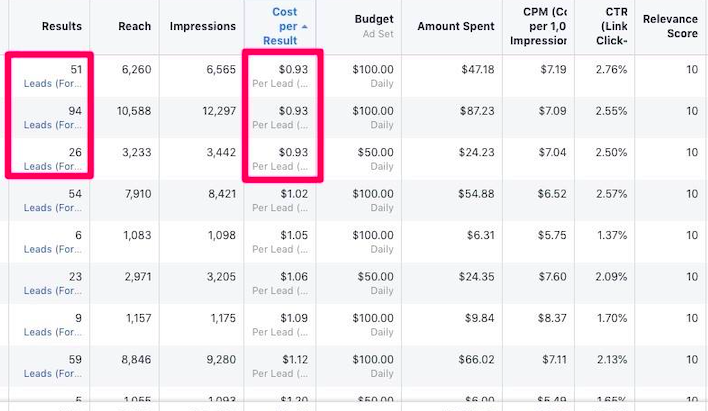The image size is (708, 411).
Task: Sort by Amount Spent header
Action: [456, 26]
